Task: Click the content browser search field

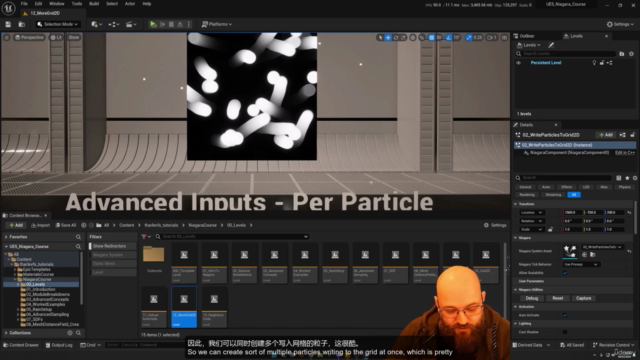Action: (232, 237)
